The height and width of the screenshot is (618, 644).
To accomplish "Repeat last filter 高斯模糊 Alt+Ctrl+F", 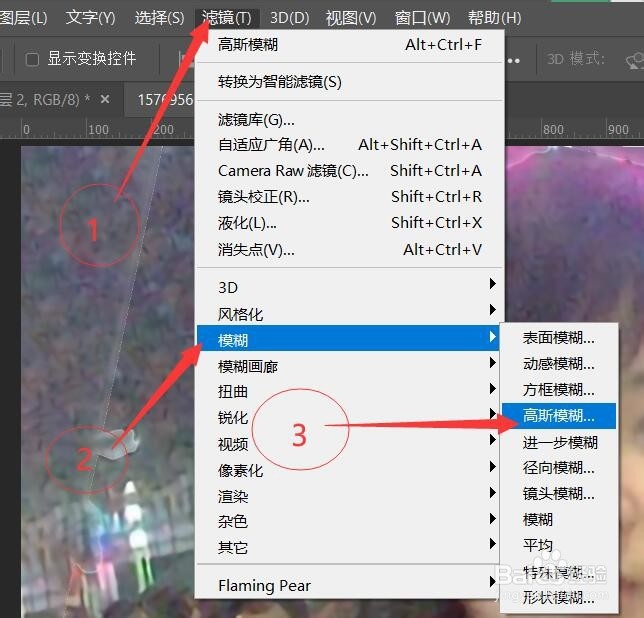I will click(350, 44).
